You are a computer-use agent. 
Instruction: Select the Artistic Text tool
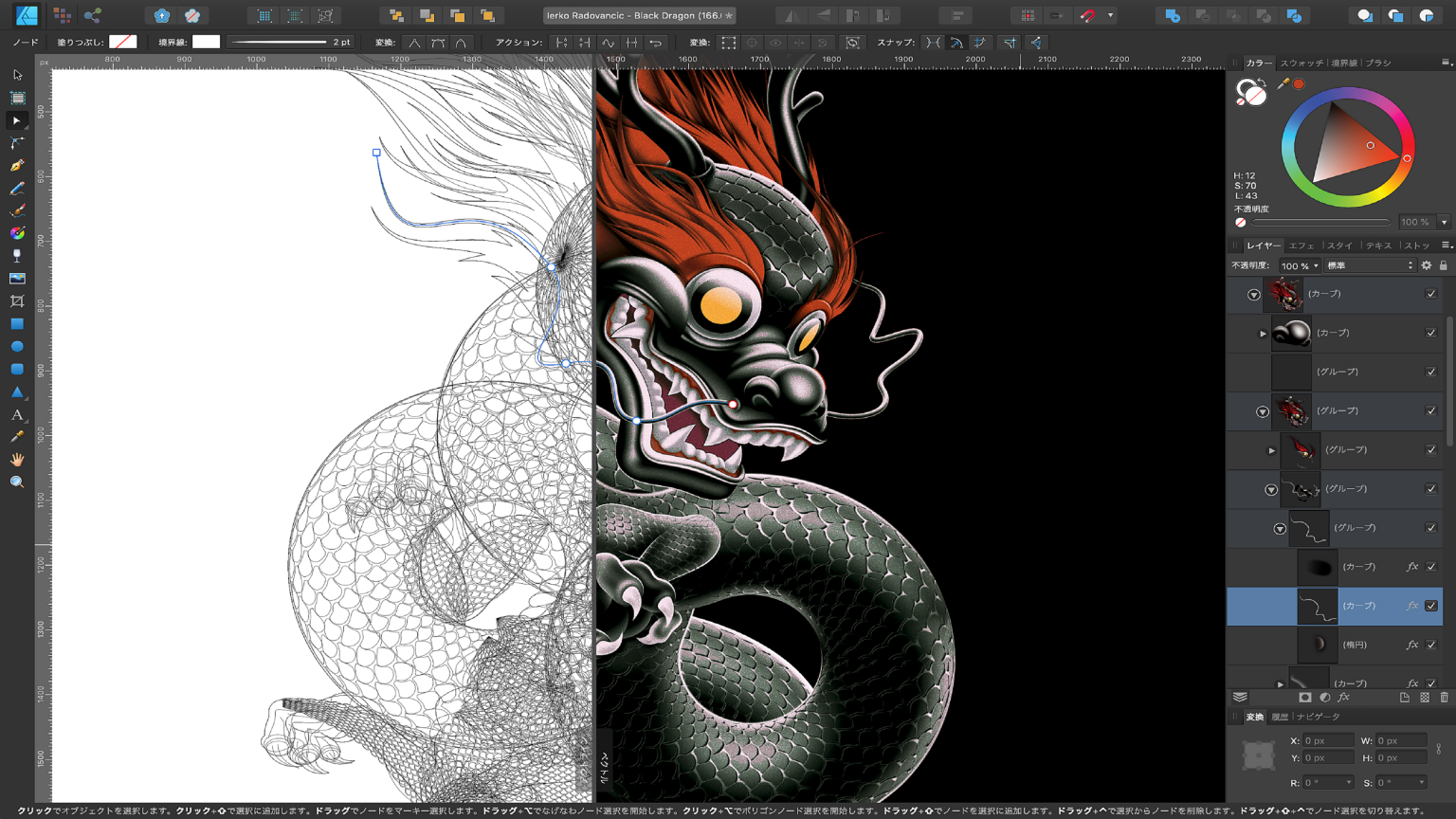(x=16, y=415)
